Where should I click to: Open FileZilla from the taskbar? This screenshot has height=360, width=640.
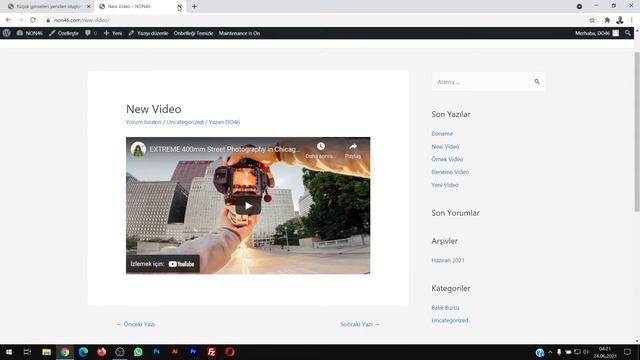click(x=211, y=352)
